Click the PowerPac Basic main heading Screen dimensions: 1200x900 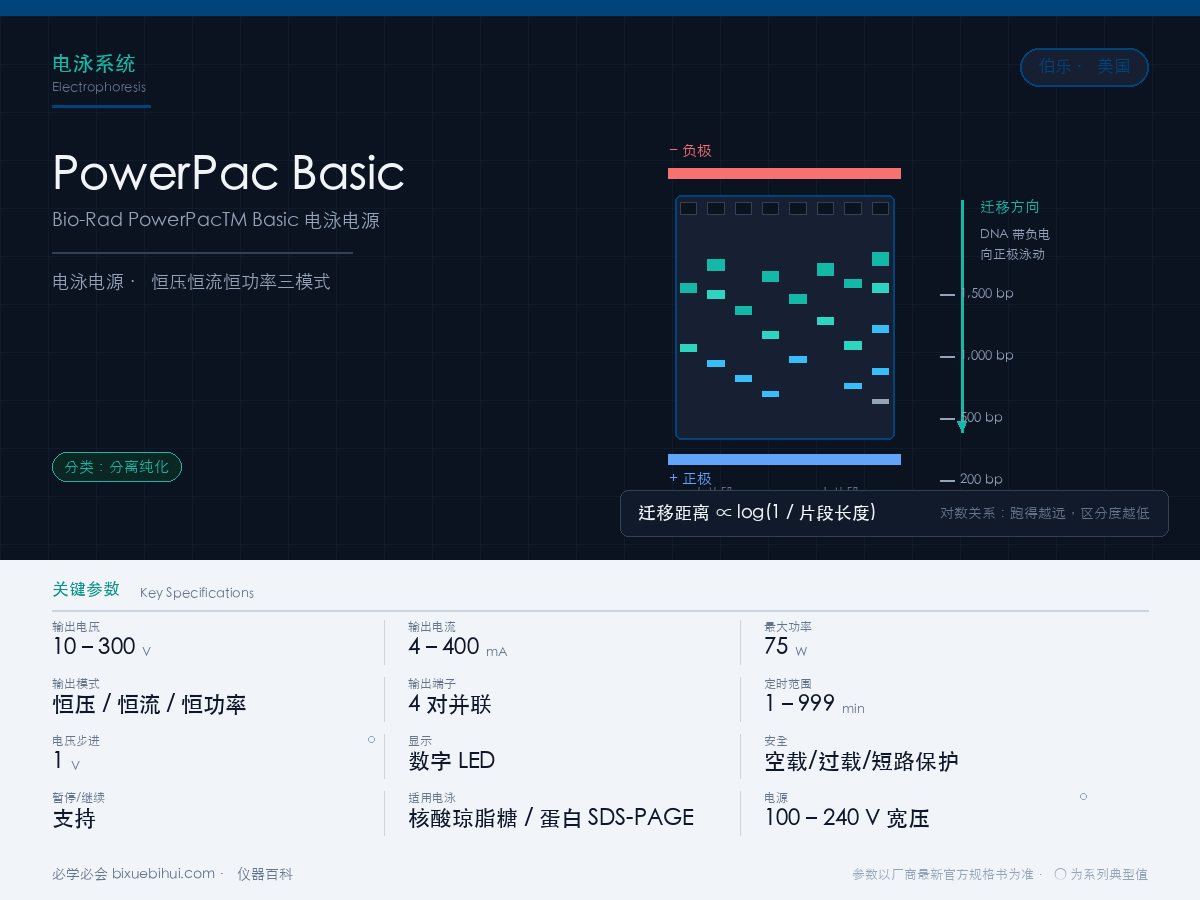coord(228,173)
